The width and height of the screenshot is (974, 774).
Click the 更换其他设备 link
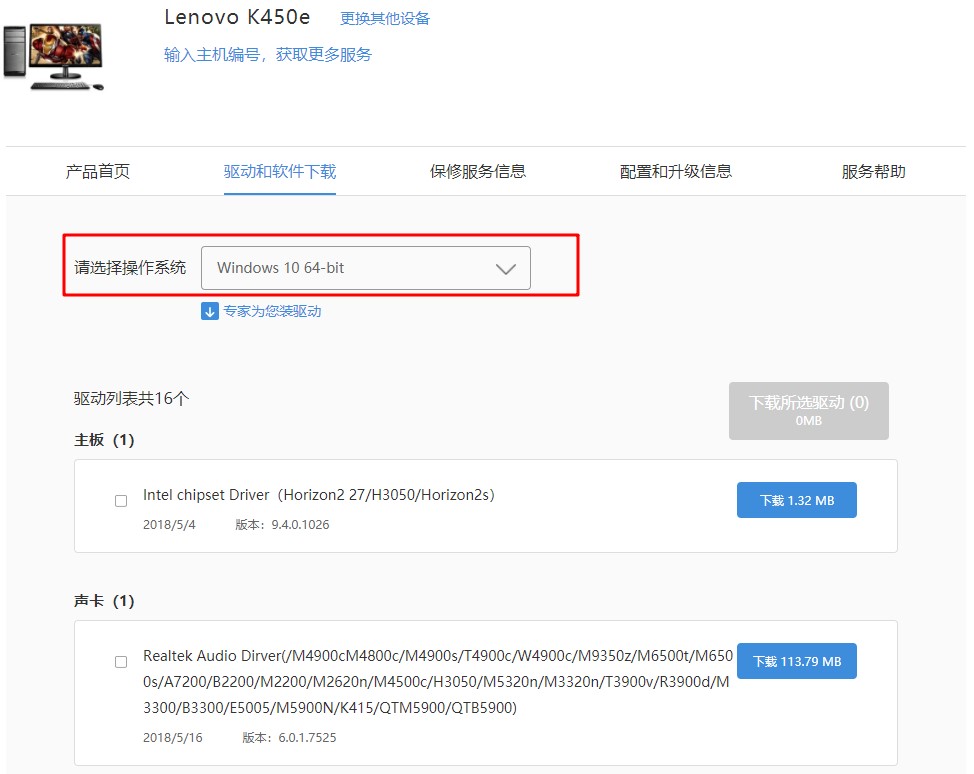coord(385,18)
